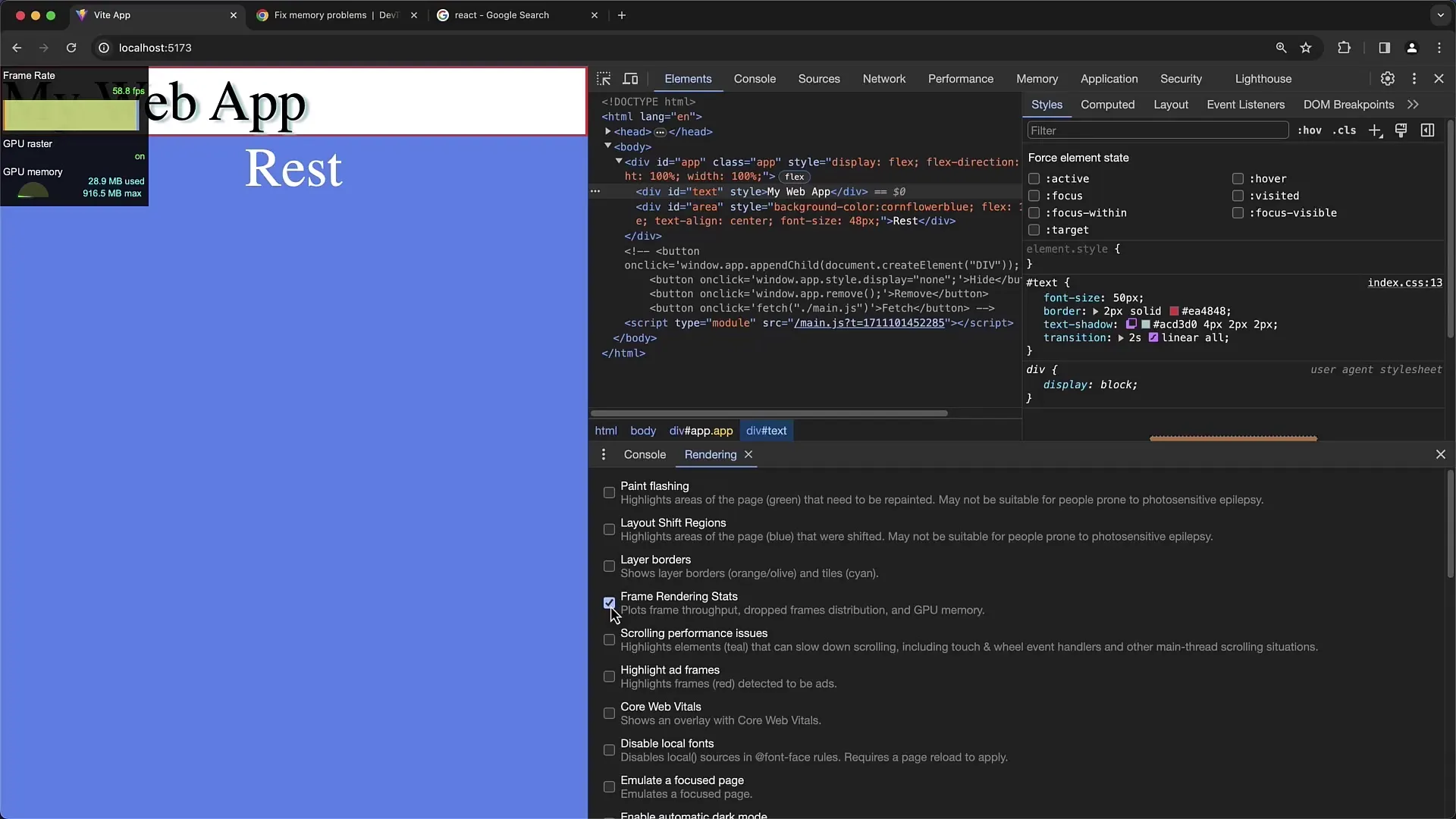The height and width of the screenshot is (819, 1456).
Task: Collapse the div#app node
Action: pyautogui.click(x=619, y=162)
